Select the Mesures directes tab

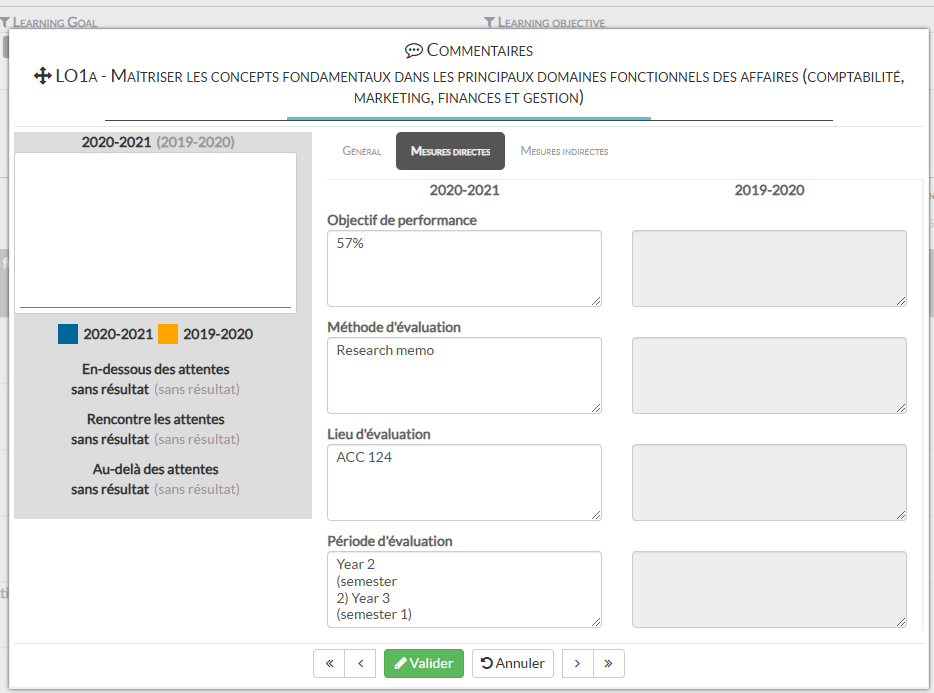(x=450, y=152)
